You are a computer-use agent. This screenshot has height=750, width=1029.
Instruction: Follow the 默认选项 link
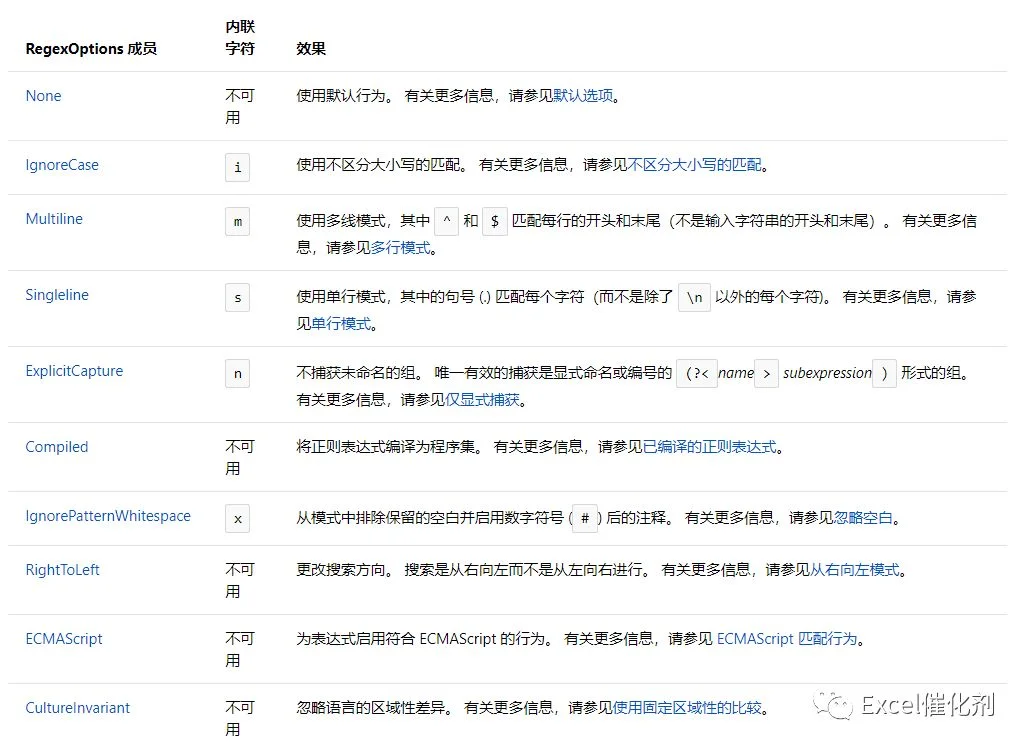point(583,96)
